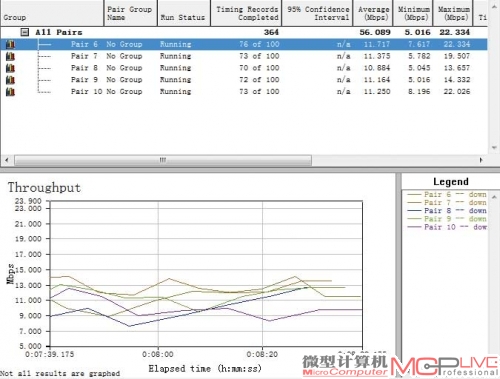500x379 pixels.
Task: Collapse the All Pairs group
Action: (x=25, y=32)
